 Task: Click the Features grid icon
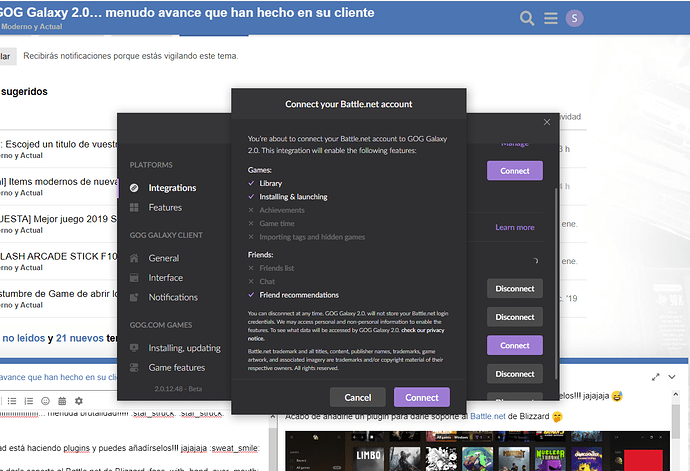click(x=134, y=207)
